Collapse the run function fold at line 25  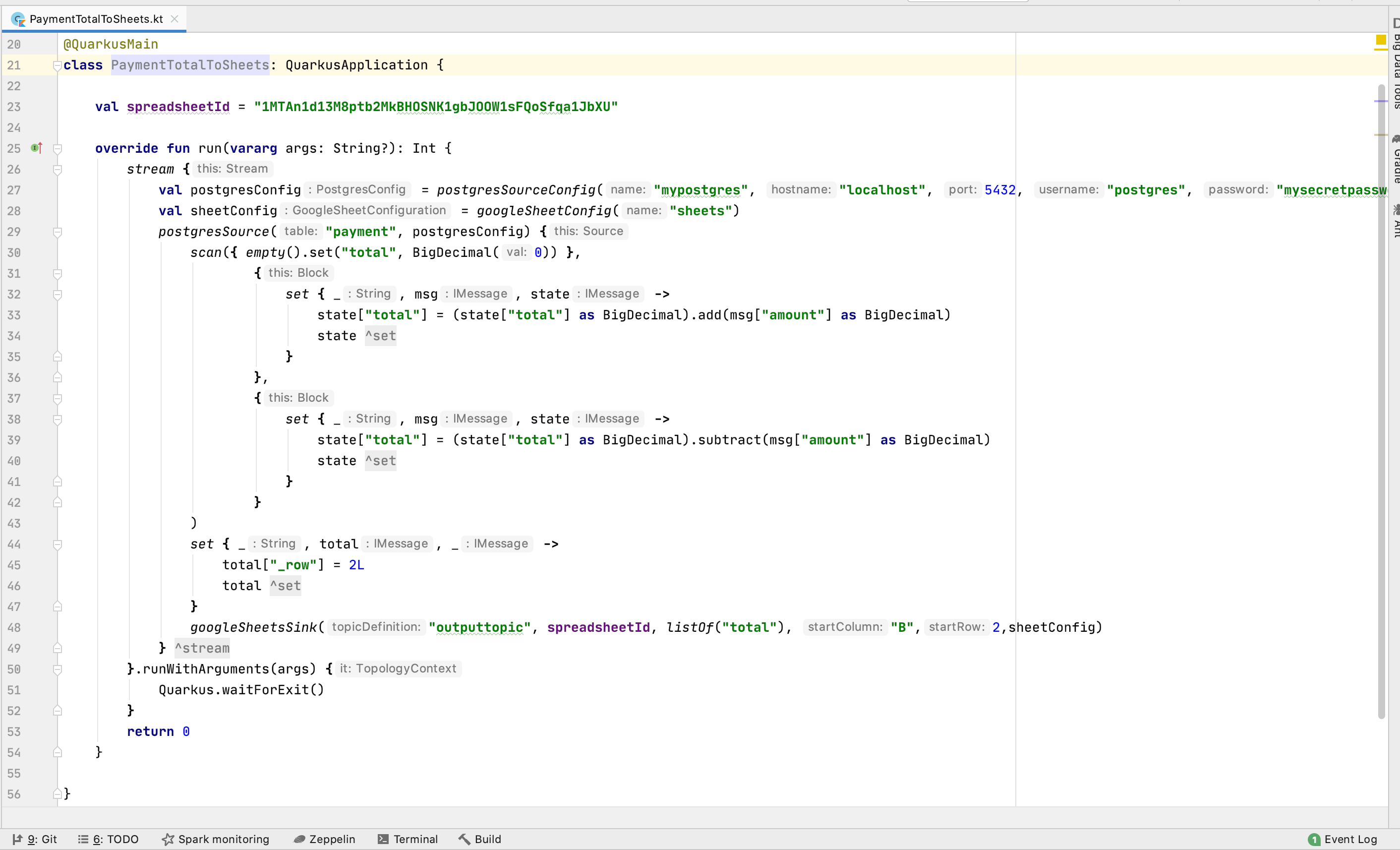[57, 149]
